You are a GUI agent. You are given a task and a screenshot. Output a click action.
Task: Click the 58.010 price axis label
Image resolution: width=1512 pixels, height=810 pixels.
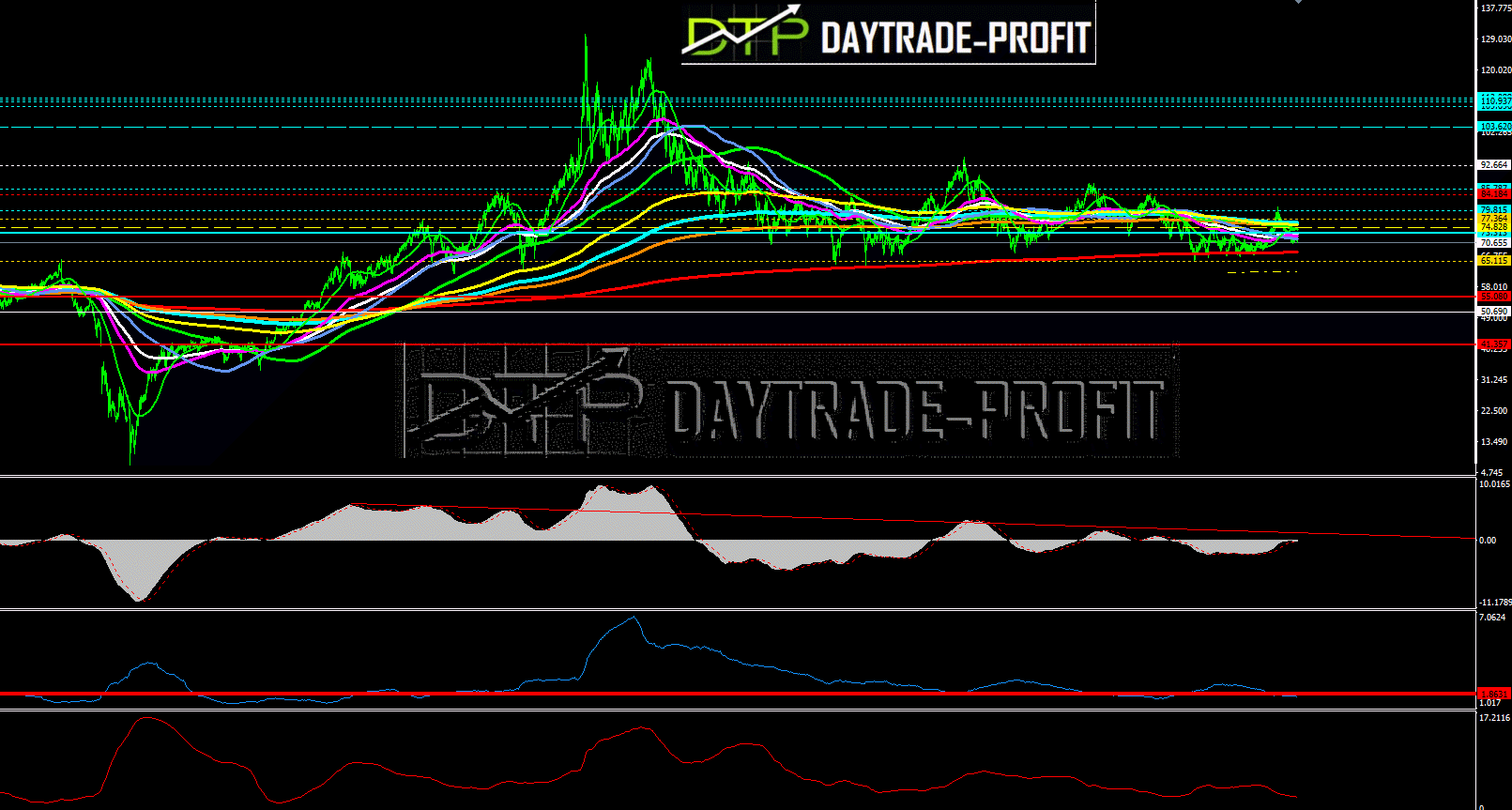pos(1495,287)
